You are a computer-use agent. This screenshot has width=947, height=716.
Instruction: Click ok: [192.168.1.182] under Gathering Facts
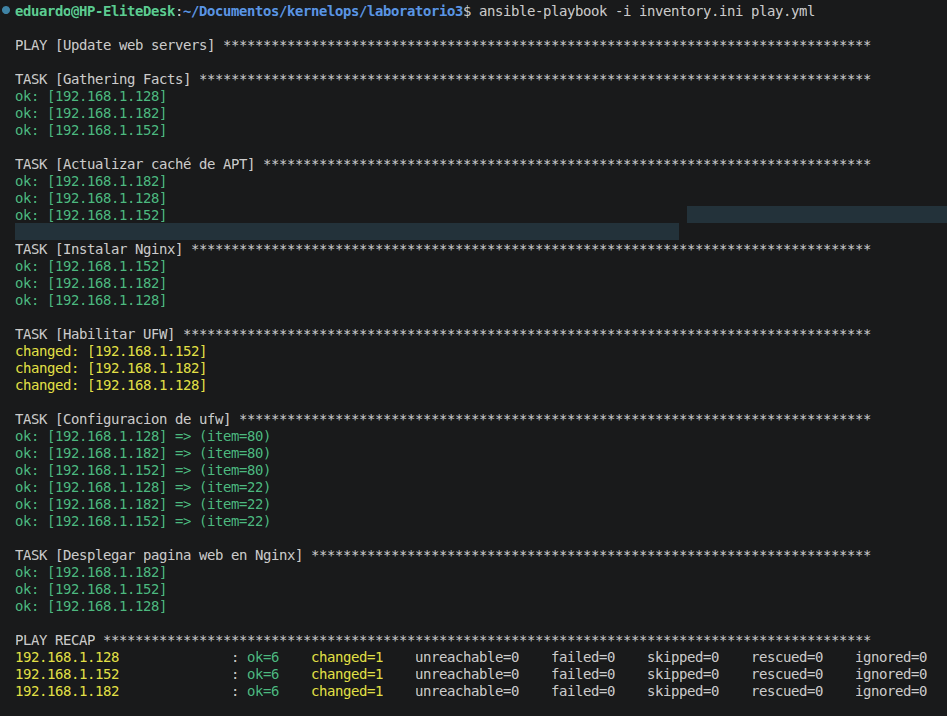click(x=91, y=113)
